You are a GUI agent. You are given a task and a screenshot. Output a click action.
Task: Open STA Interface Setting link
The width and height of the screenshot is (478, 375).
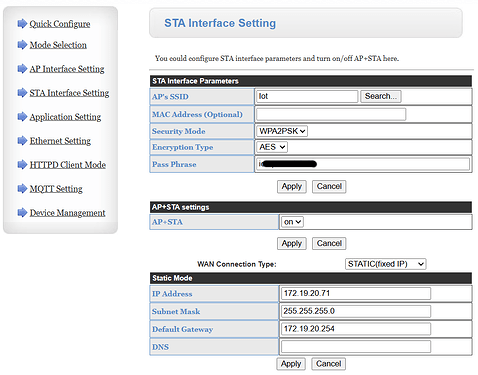coord(69,93)
